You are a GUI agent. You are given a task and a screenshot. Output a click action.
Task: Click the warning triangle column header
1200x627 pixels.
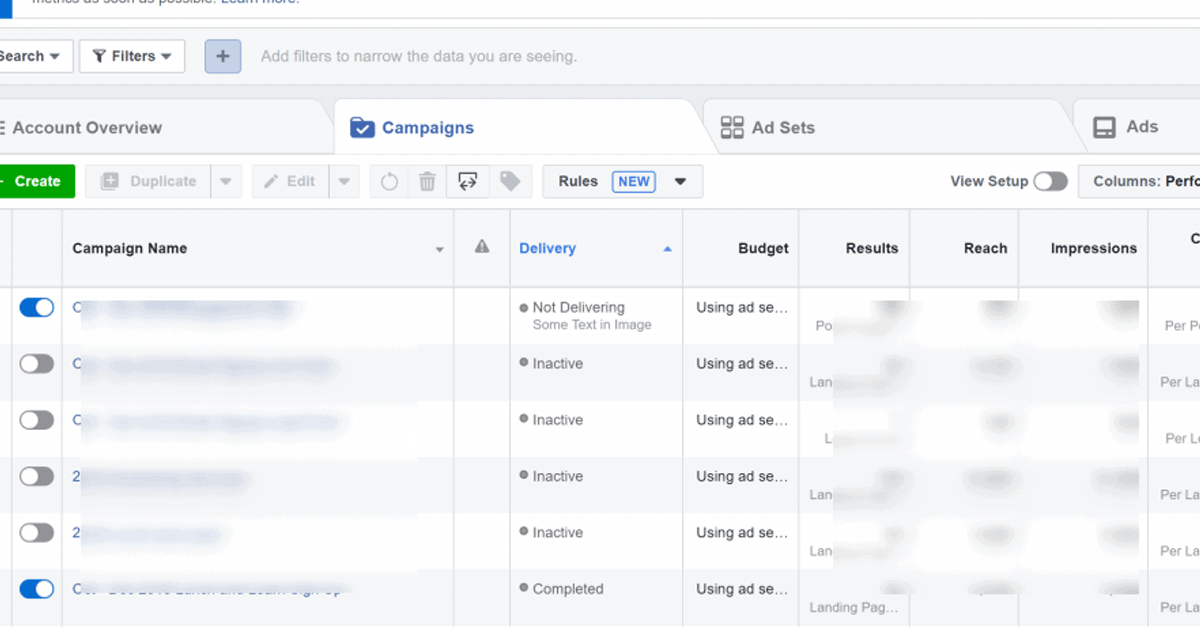click(481, 248)
